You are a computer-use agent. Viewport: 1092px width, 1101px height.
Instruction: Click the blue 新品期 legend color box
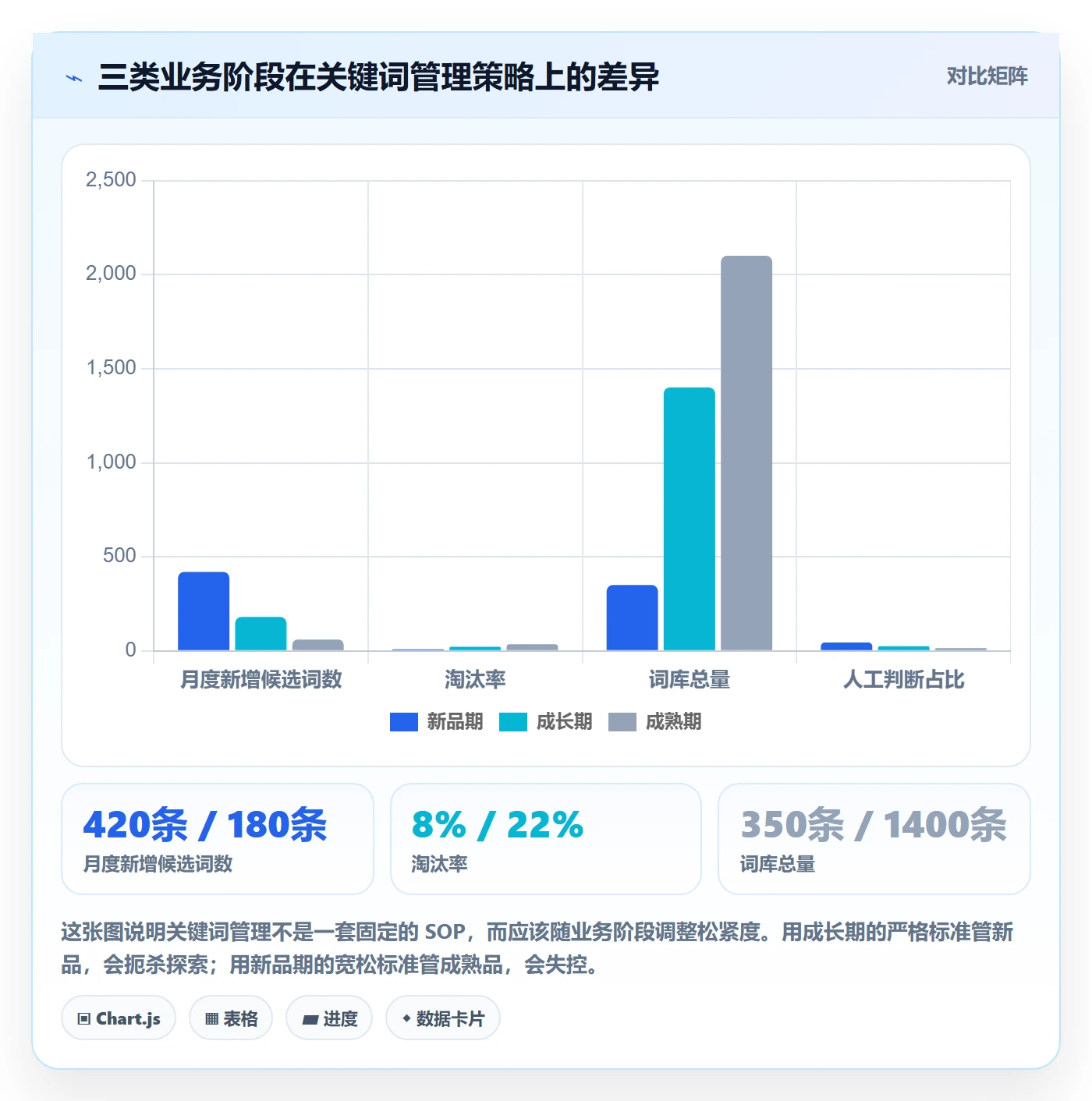click(404, 722)
